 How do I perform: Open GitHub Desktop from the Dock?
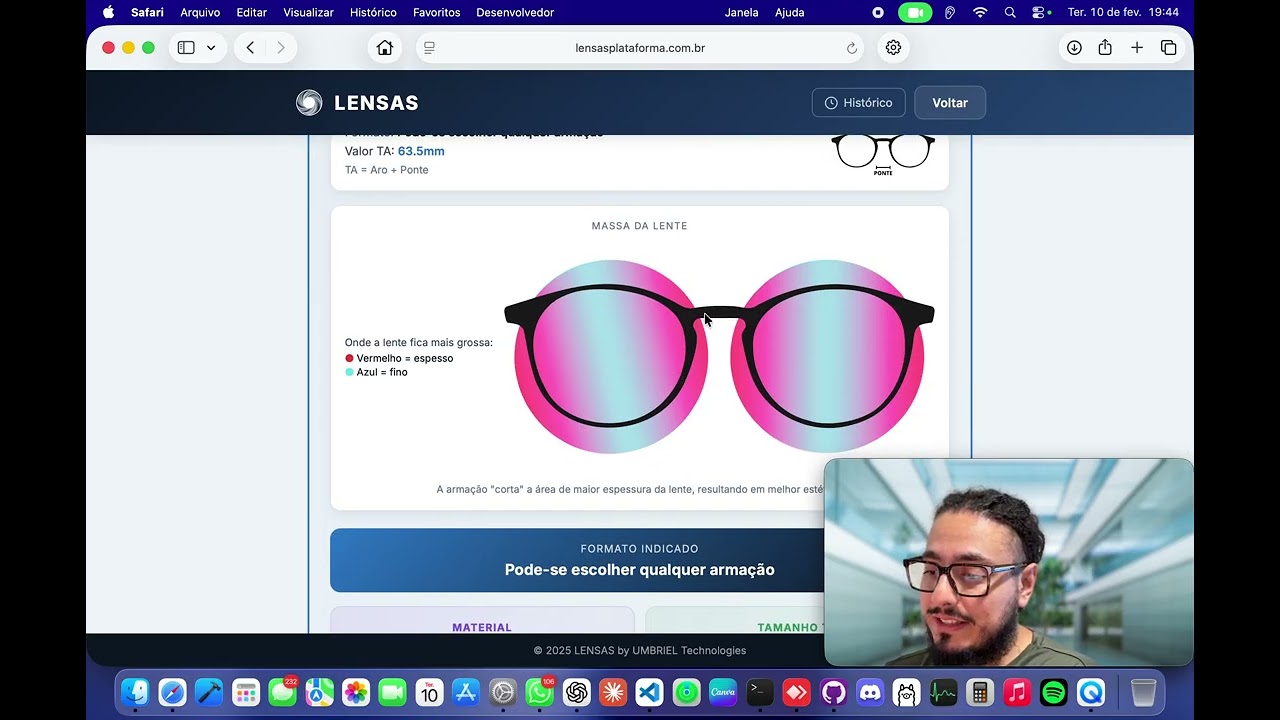tap(834, 692)
